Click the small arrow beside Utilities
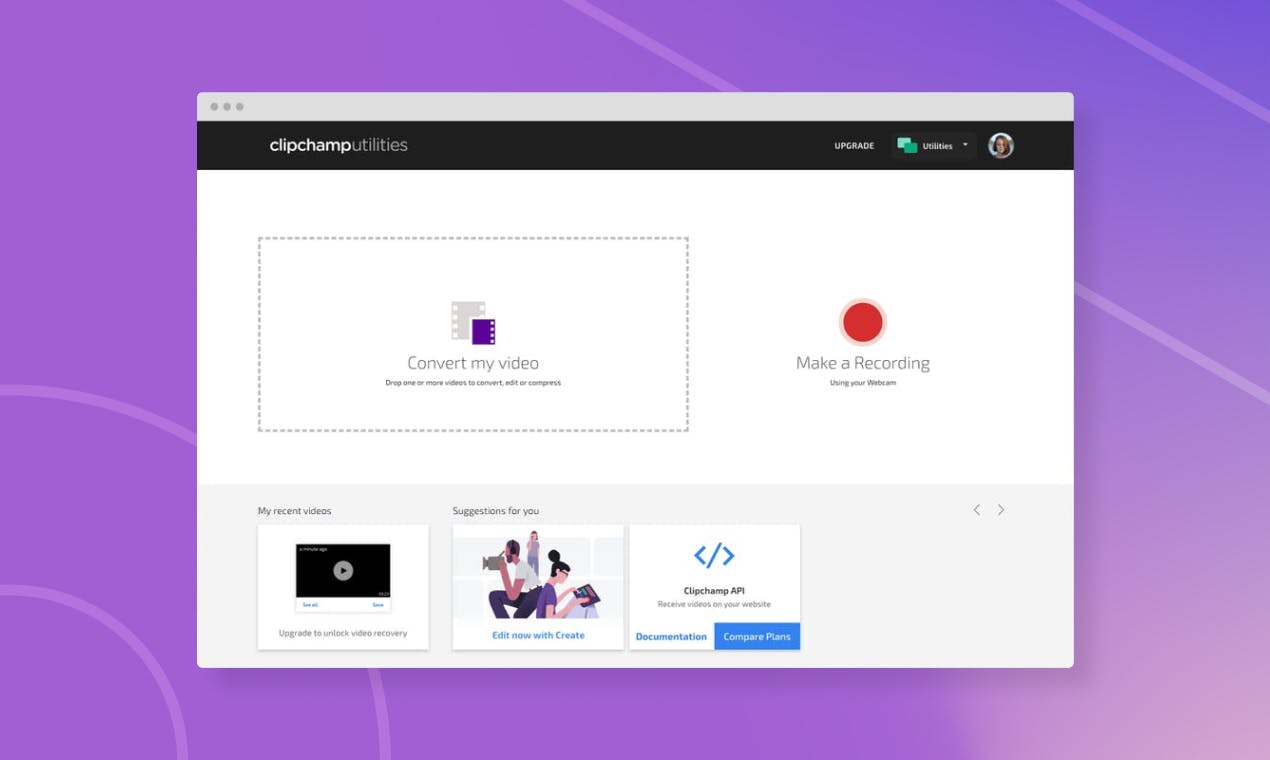Image resolution: width=1270 pixels, height=760 pixels. 965,145
